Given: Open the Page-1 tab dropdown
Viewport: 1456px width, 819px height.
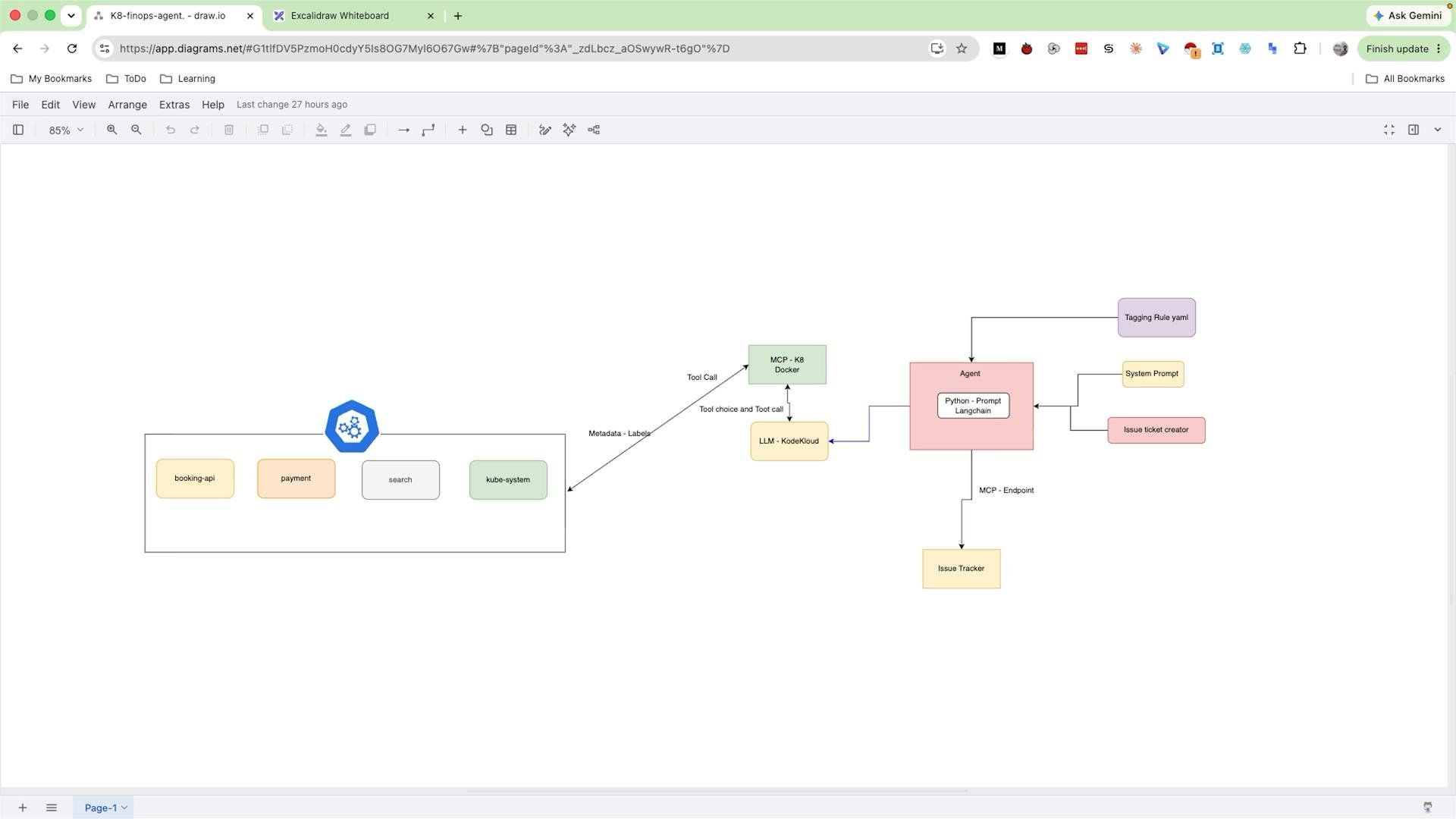Looking at the screenshot, I should click(x=105, y=808).
